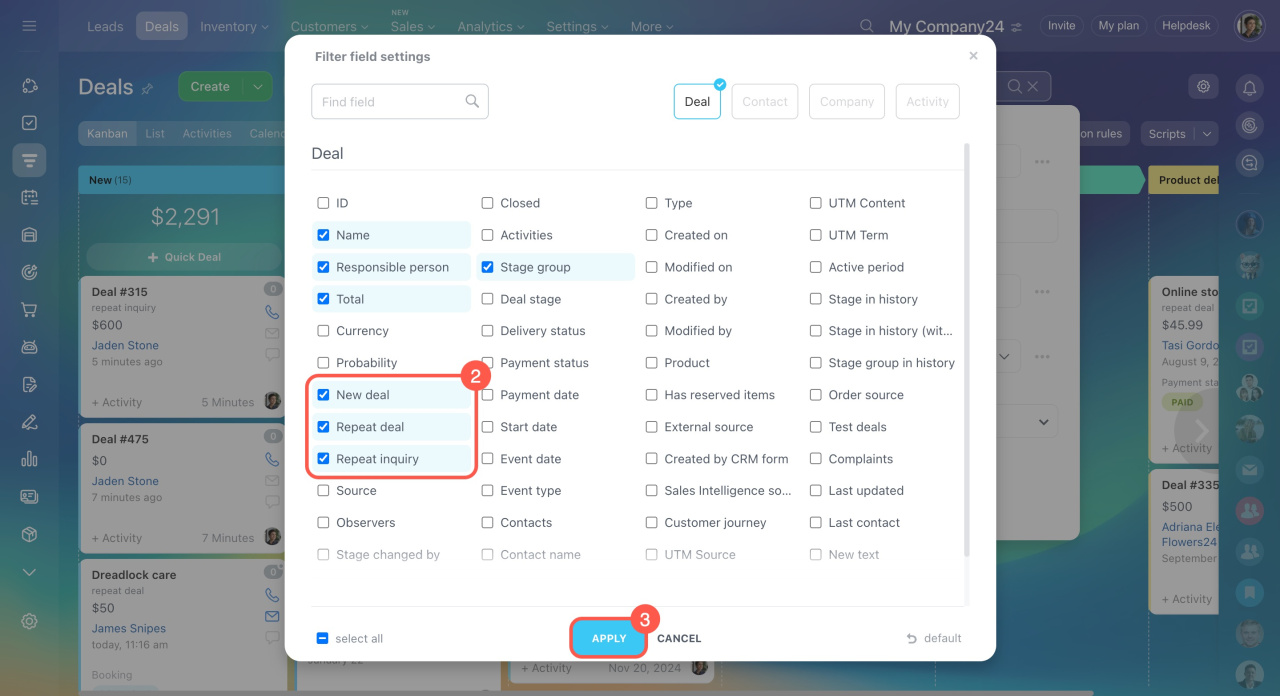Click the shopping cart sidebar icon
Viewport: 1280px width, 696px height.
(29, 310)
